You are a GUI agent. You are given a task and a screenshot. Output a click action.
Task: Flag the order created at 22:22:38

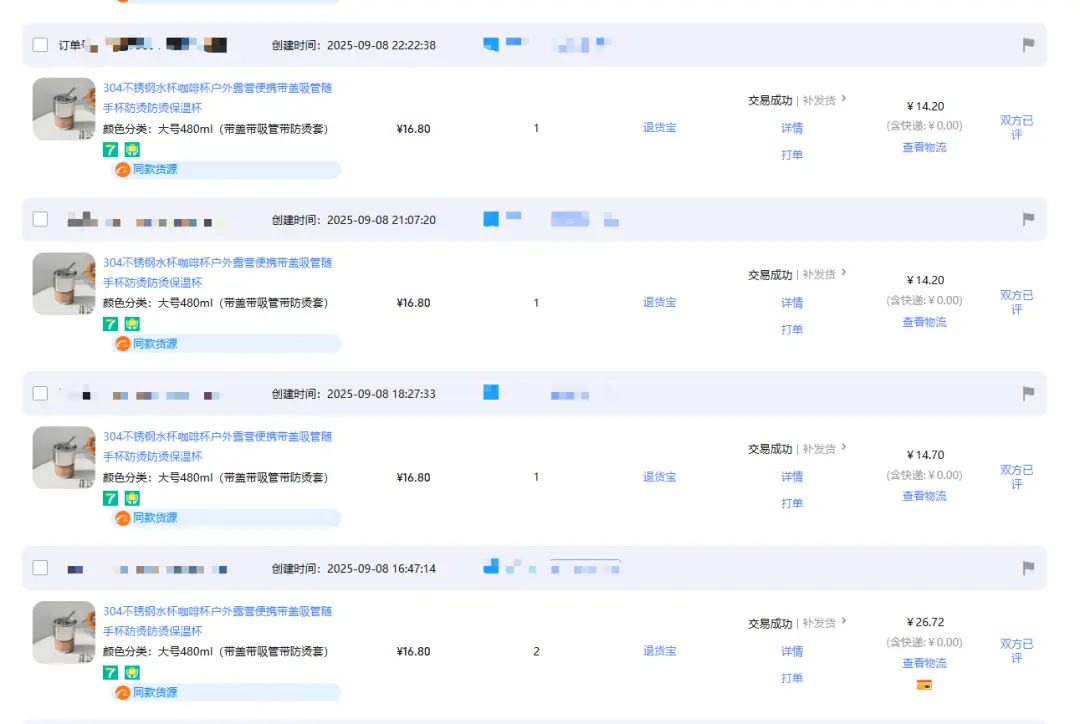pos(1027,45)
